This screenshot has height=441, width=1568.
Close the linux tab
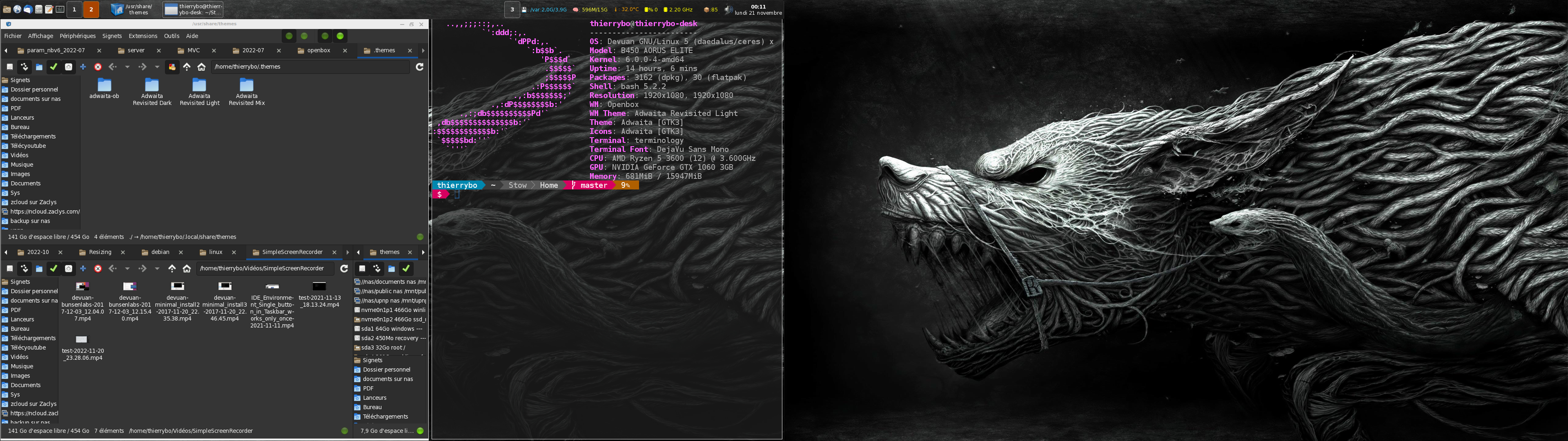[x=234, y=252]
